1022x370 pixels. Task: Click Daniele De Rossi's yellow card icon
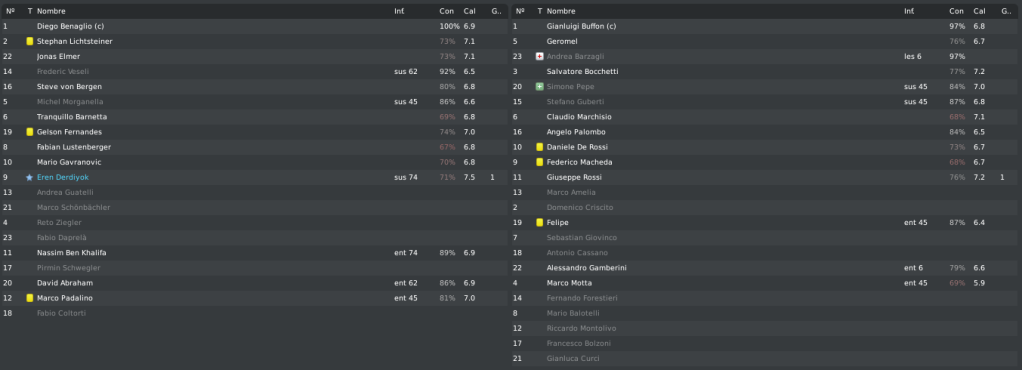539,147
